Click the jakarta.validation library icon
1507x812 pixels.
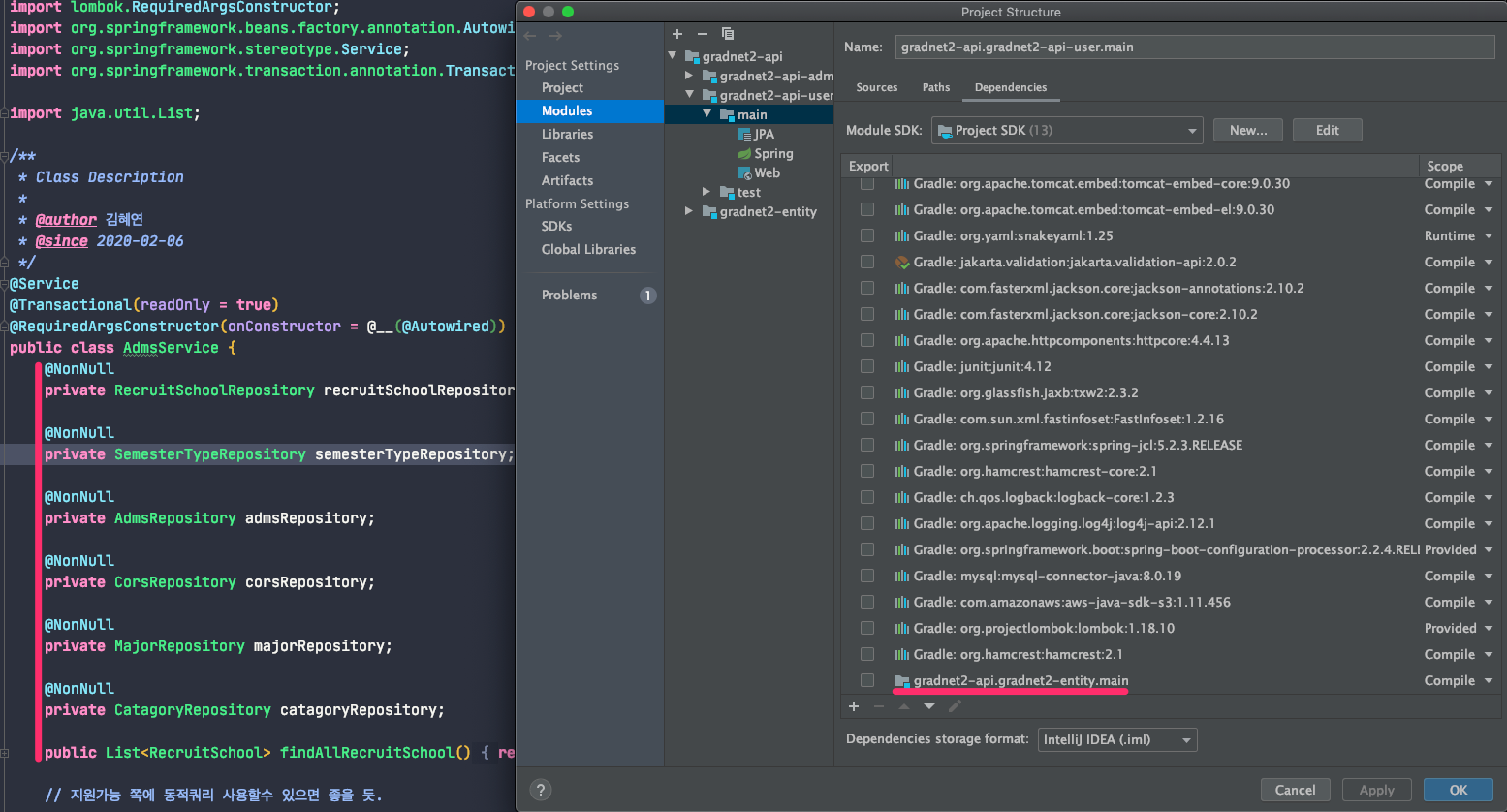902,262
